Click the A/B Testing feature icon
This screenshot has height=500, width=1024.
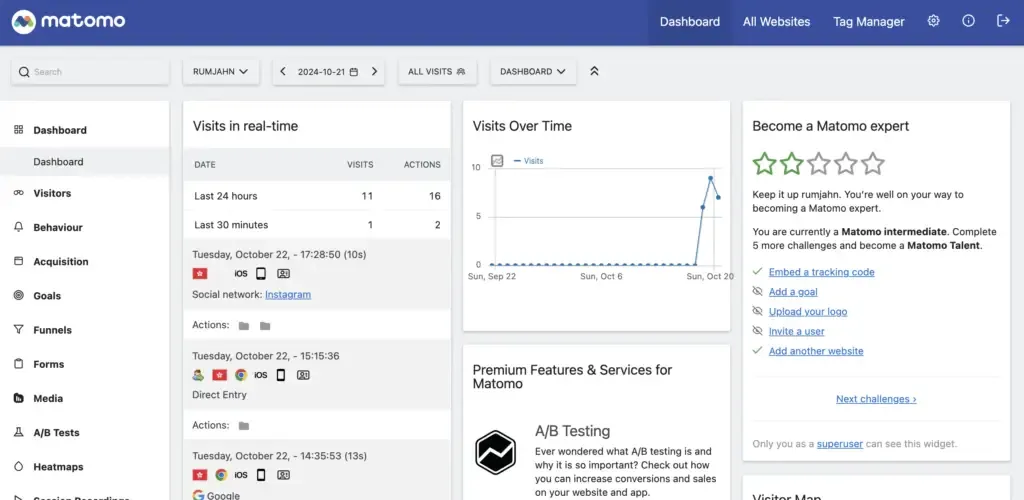tap(494, 451)
